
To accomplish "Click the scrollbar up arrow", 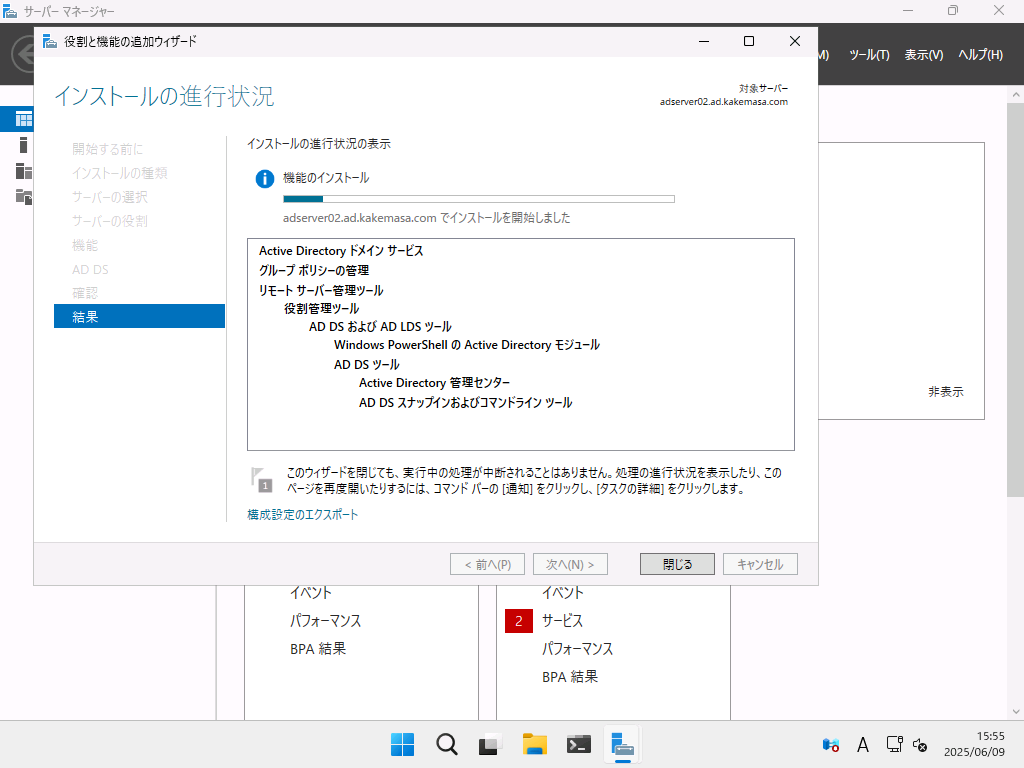I will (x=1016, y=95).
